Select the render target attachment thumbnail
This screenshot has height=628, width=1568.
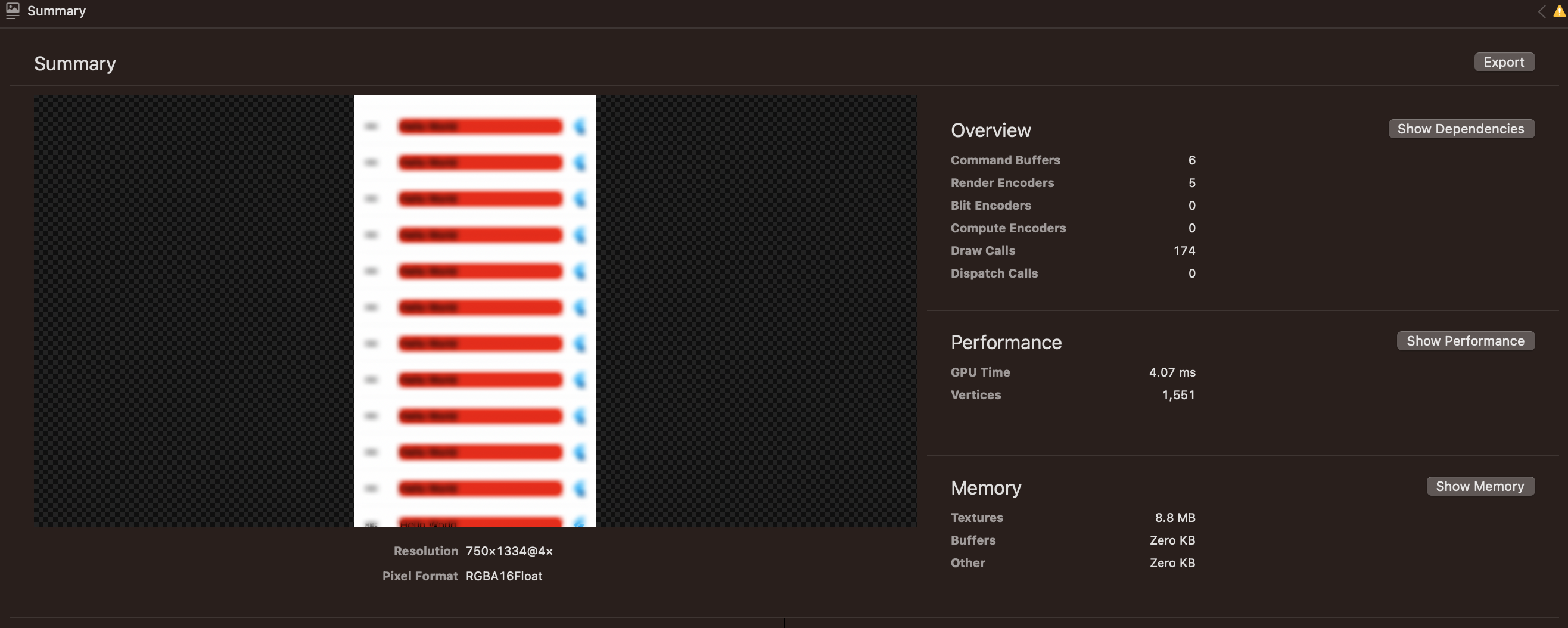click(475, 310)
